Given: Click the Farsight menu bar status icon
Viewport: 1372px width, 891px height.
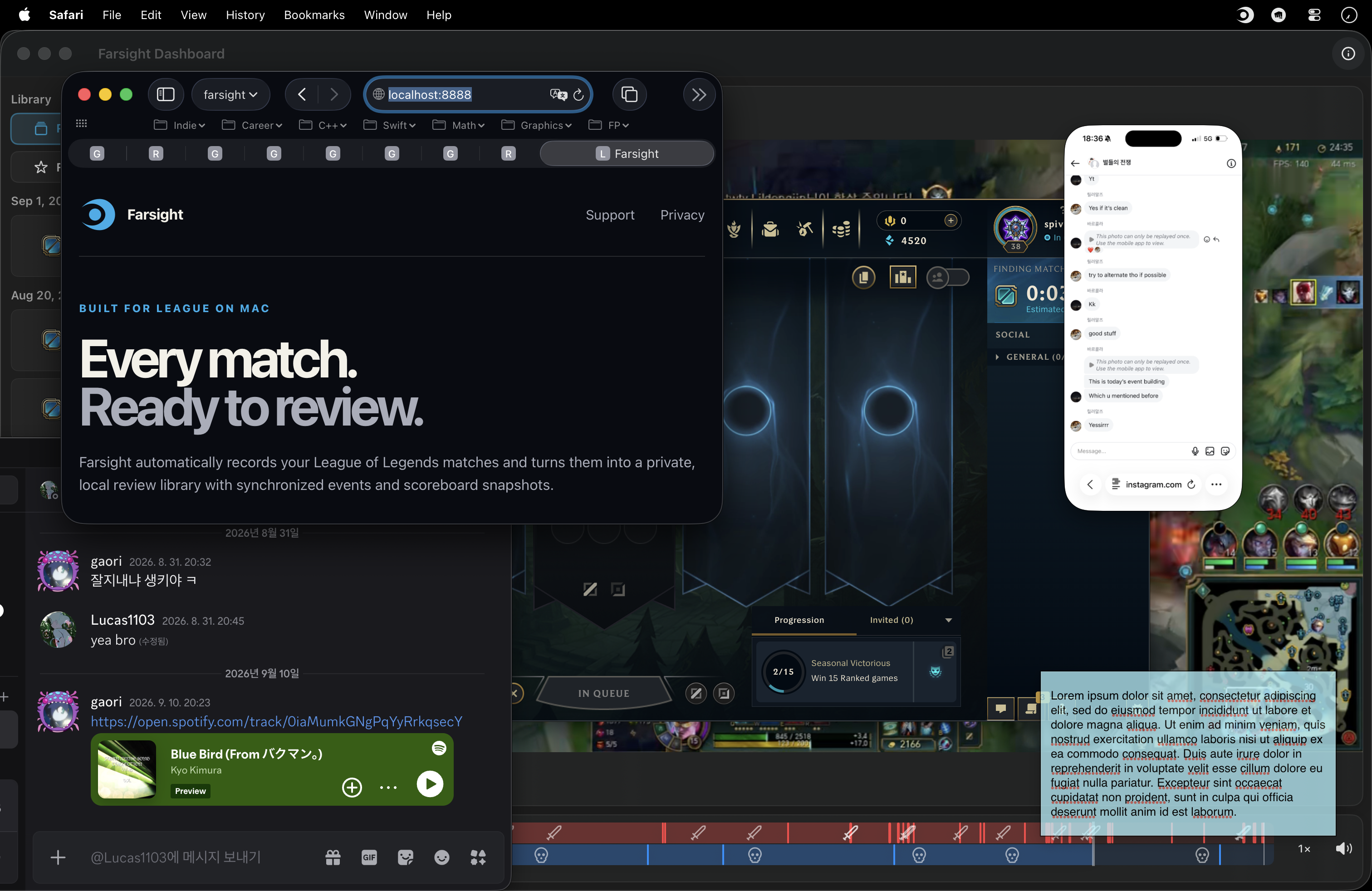Looking at the screenshot, I should tap(1245, 15).
